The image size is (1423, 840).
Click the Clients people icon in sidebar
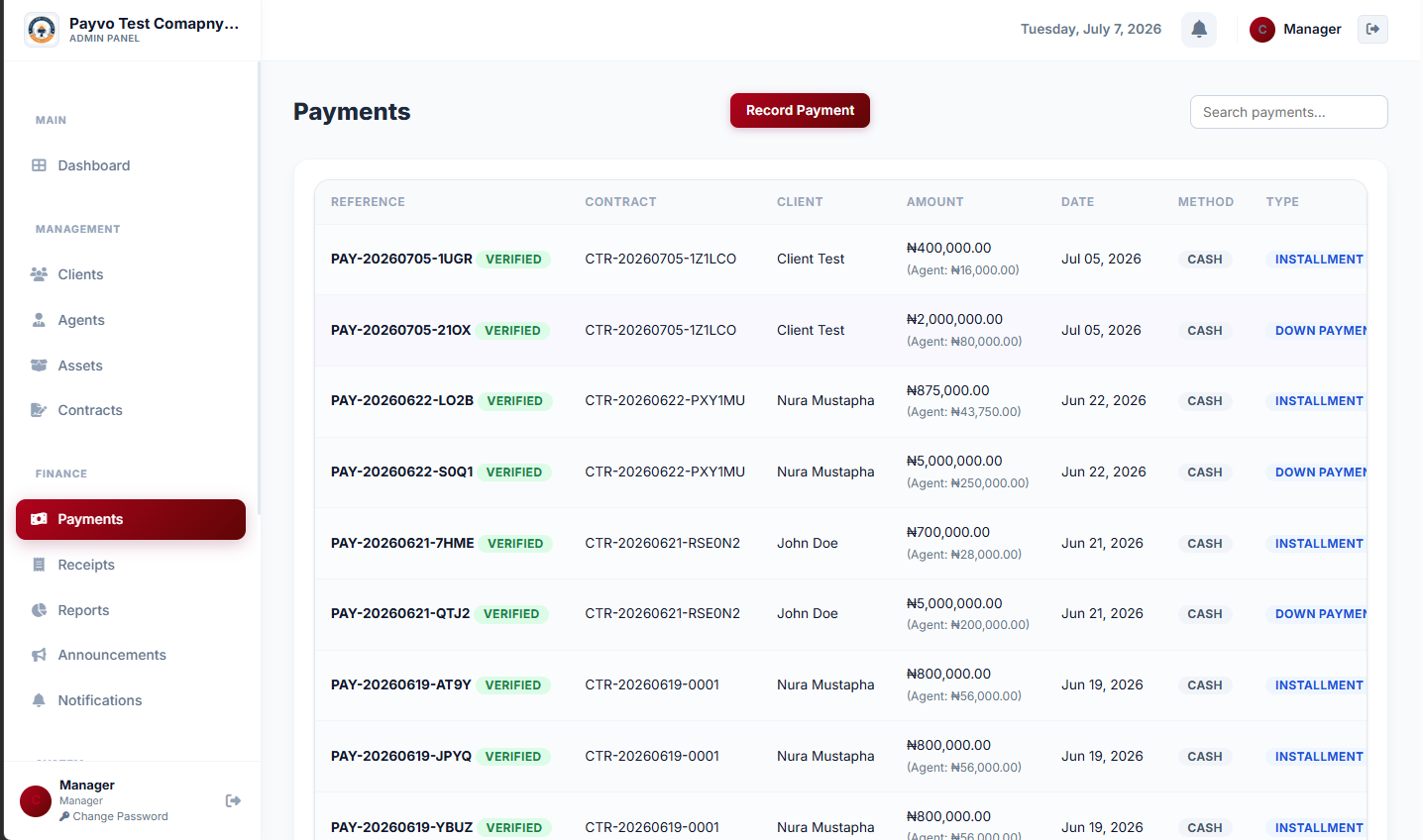pos(39,274)
